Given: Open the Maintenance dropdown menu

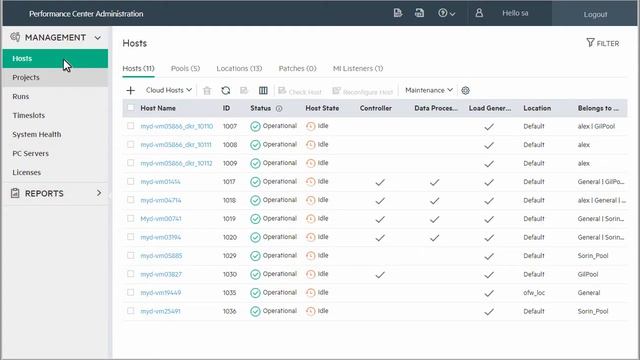Looking at the screenshot, I should point(429,90).
